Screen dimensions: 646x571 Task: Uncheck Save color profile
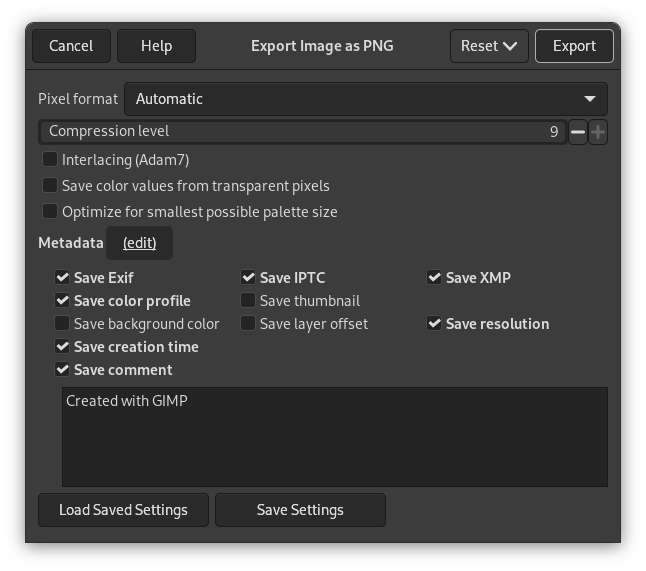[63, 301]
